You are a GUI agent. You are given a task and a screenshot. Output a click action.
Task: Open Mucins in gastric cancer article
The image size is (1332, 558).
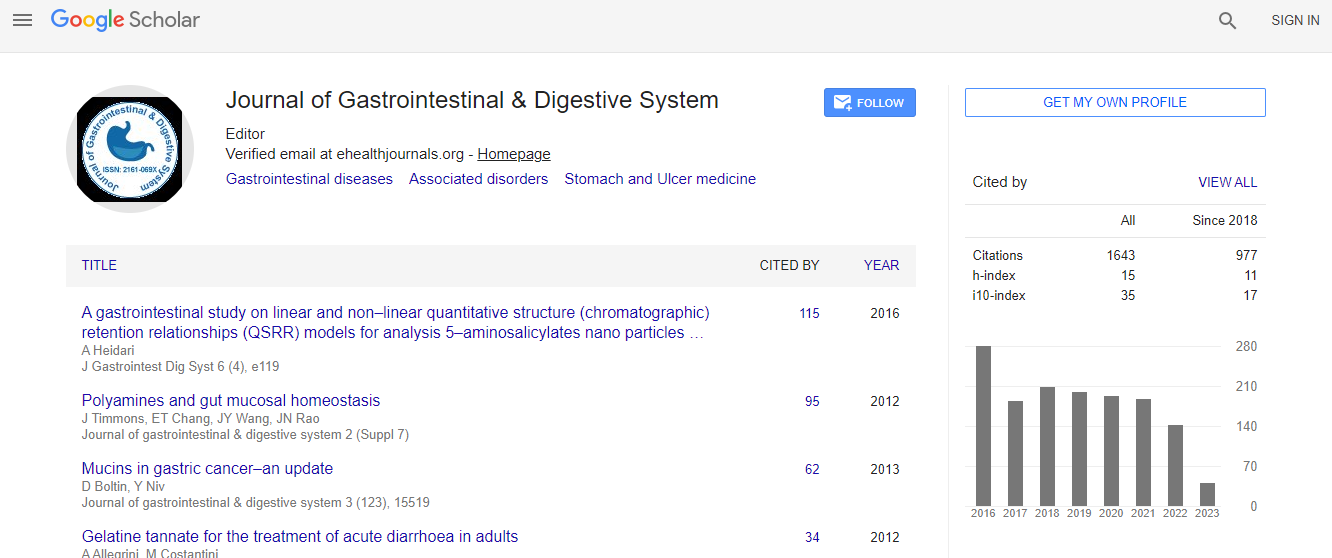tap(207, 468)
